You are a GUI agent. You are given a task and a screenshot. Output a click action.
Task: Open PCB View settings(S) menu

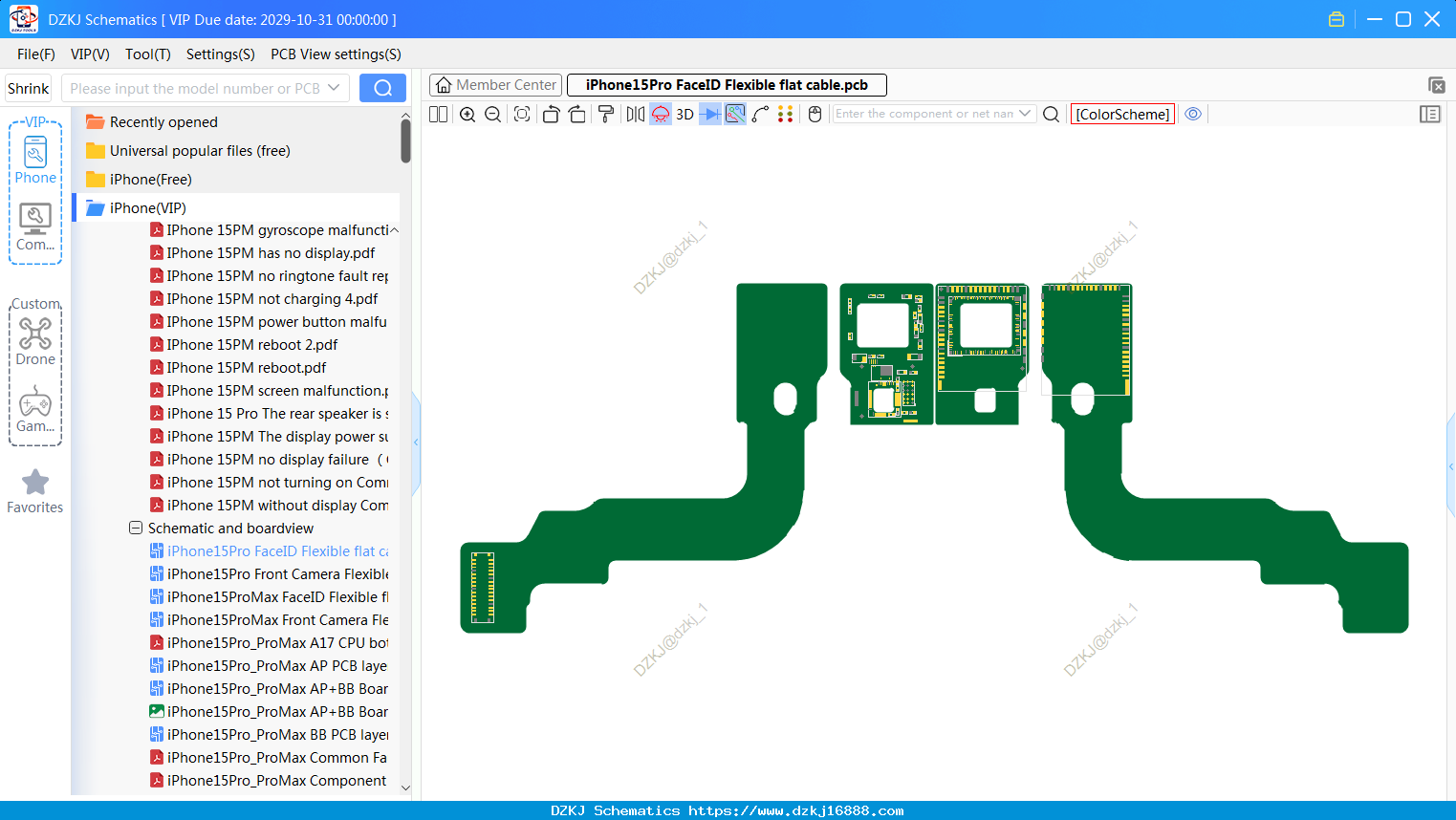(336, 54)
